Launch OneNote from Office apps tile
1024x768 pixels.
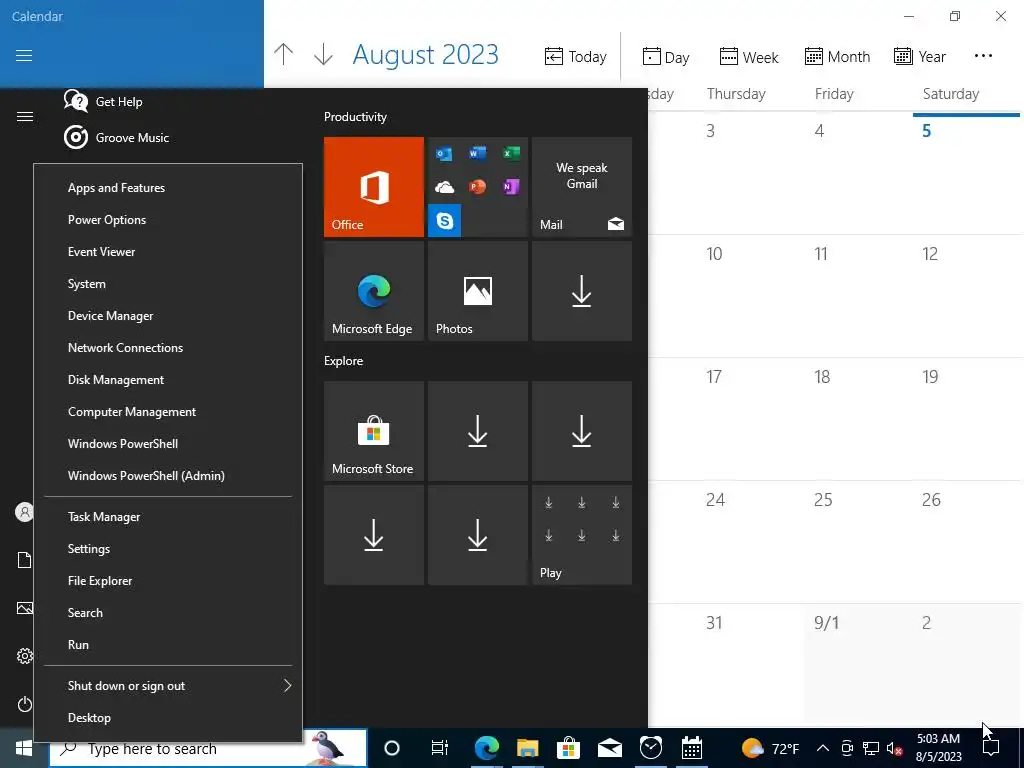coord(511,187)
